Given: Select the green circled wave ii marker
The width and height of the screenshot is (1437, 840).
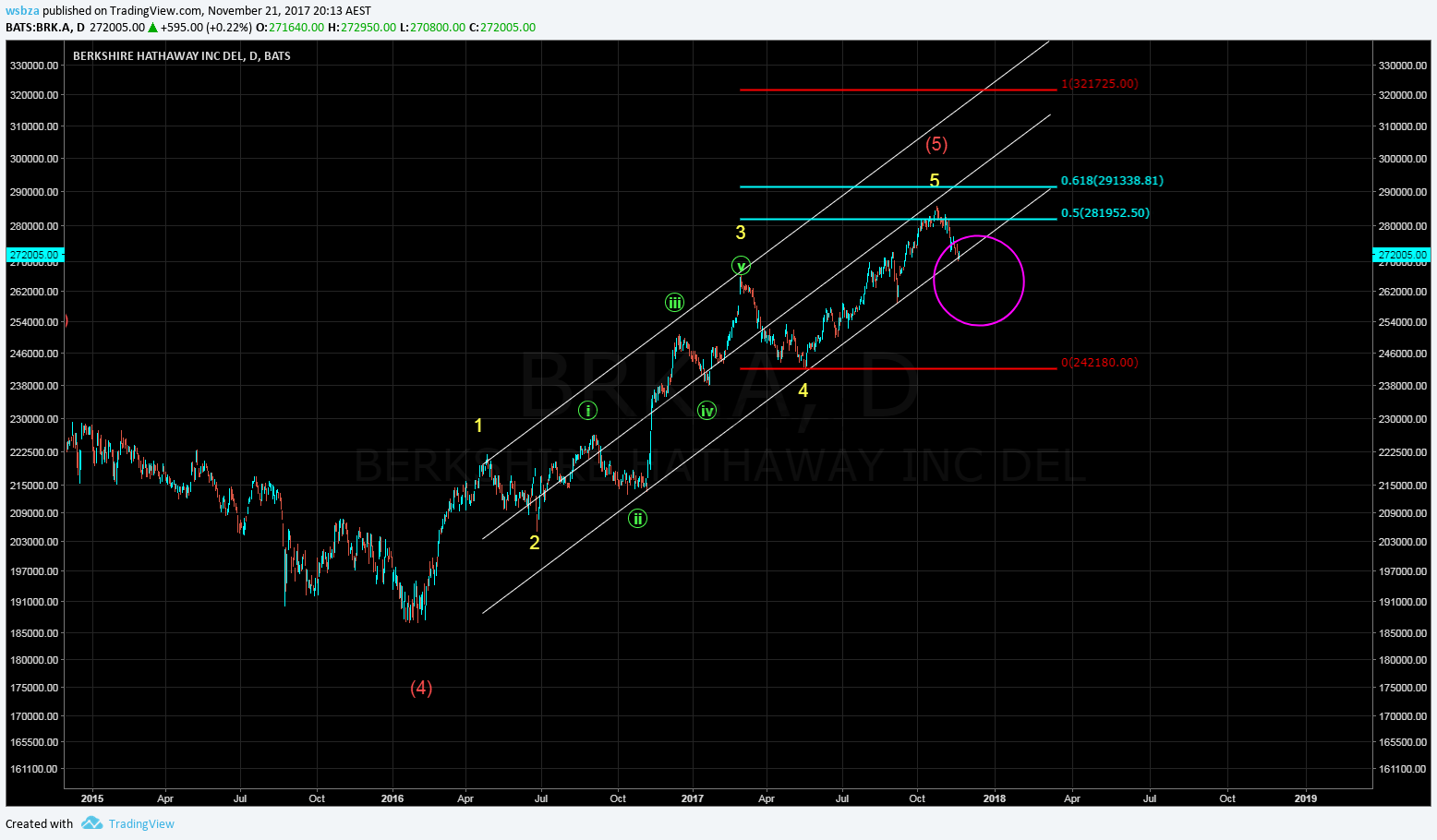Looking at the screenshot, I should (637, 519).
